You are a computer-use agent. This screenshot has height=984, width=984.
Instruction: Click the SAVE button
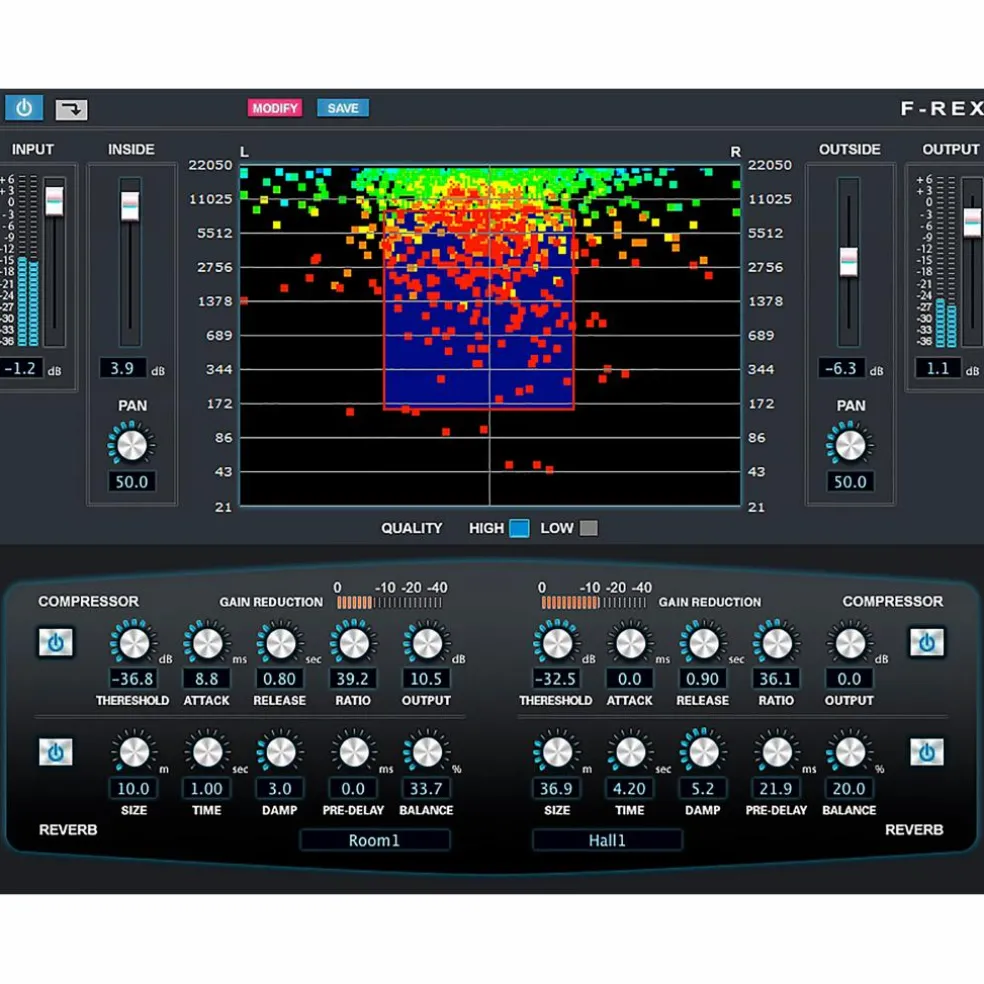pyautogui.click(x=343, y=108)
